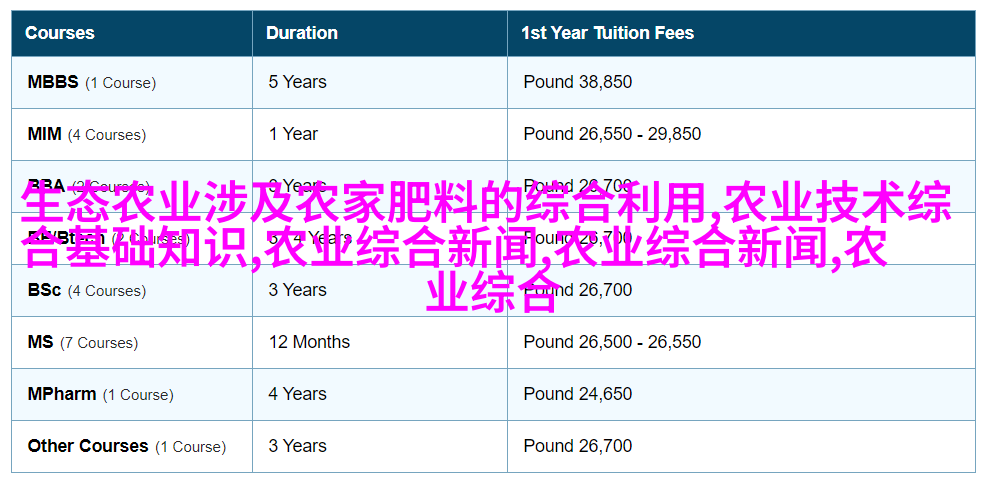Open the MPharm course link
The image size is (984, 483).
pos(62,395)
